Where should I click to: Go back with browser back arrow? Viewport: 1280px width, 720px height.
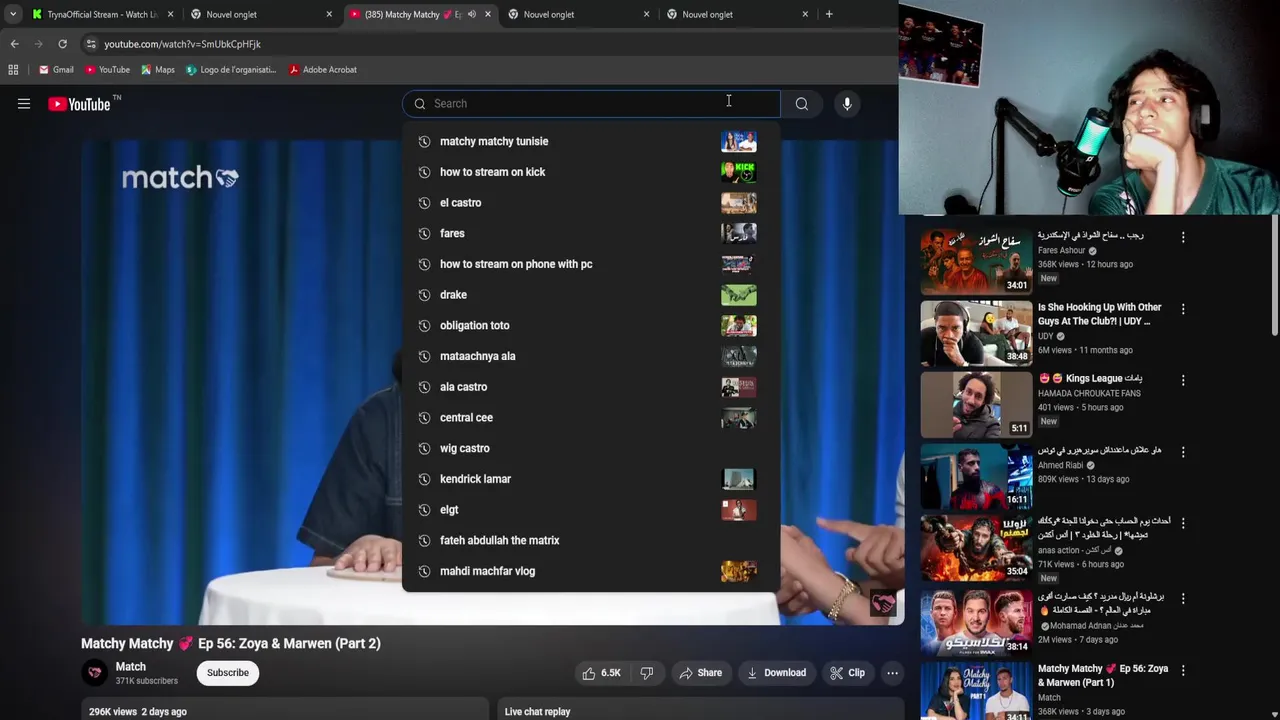tap(14, 44)
